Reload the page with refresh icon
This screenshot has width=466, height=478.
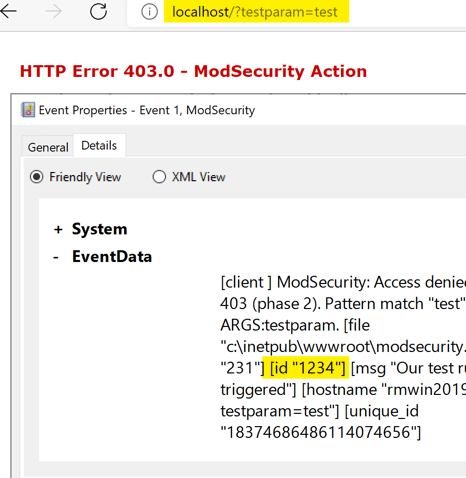tap(98, 11)
